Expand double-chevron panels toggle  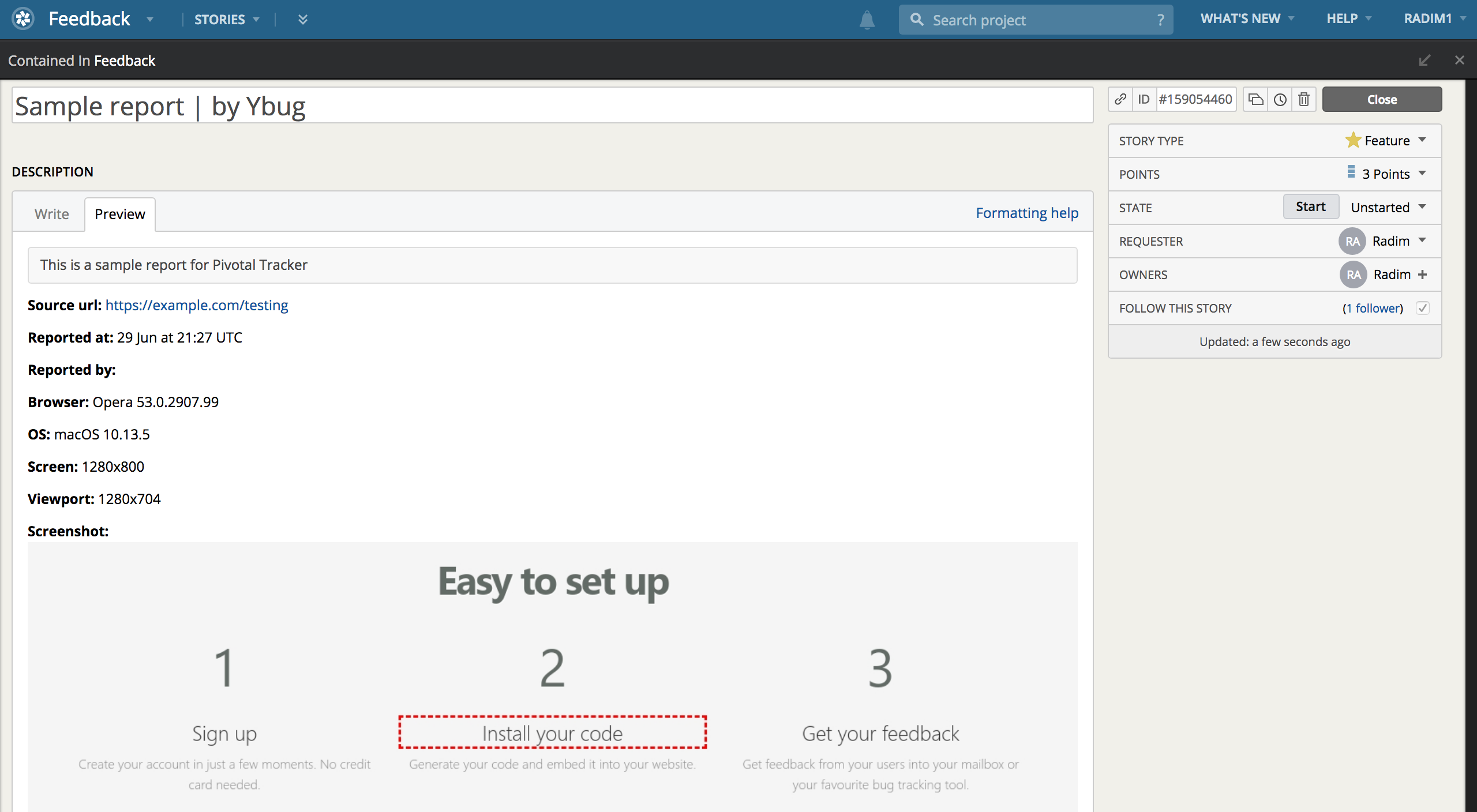click(303, 20)
